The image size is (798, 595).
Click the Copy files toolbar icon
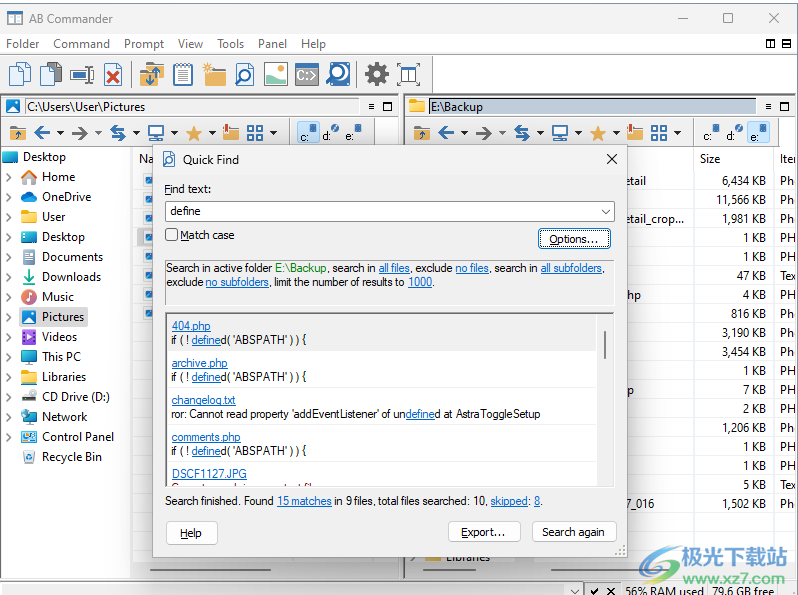[x=20, y=74]
